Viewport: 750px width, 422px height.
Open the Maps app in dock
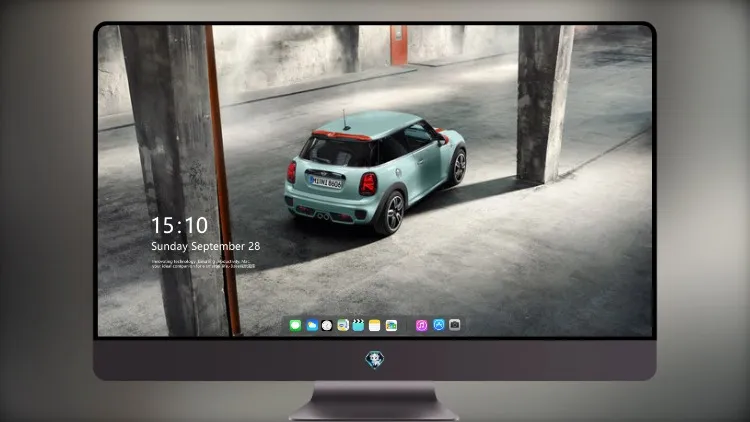coord(343,325)
